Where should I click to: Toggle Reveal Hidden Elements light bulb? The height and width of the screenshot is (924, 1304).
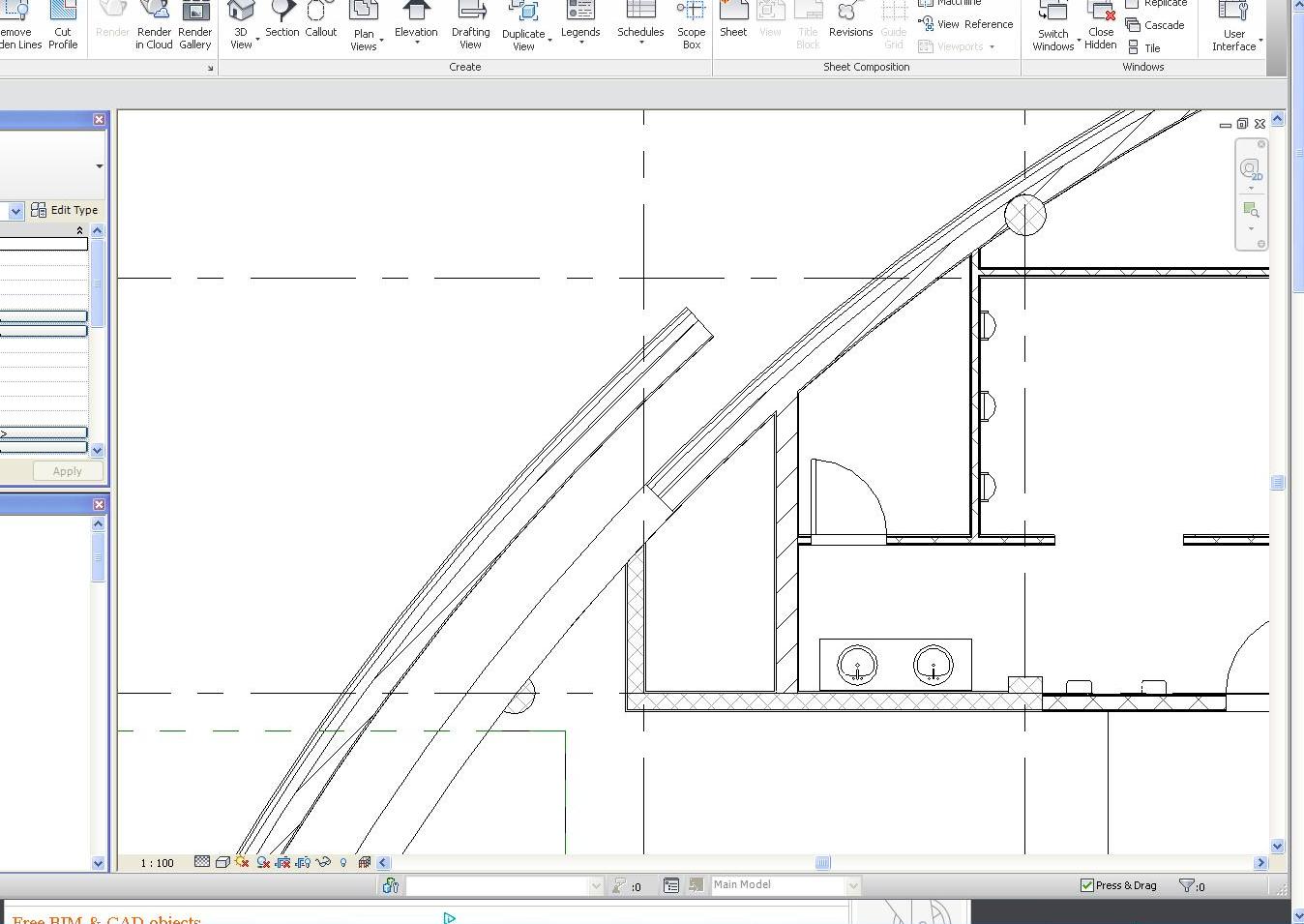(343, 862)
